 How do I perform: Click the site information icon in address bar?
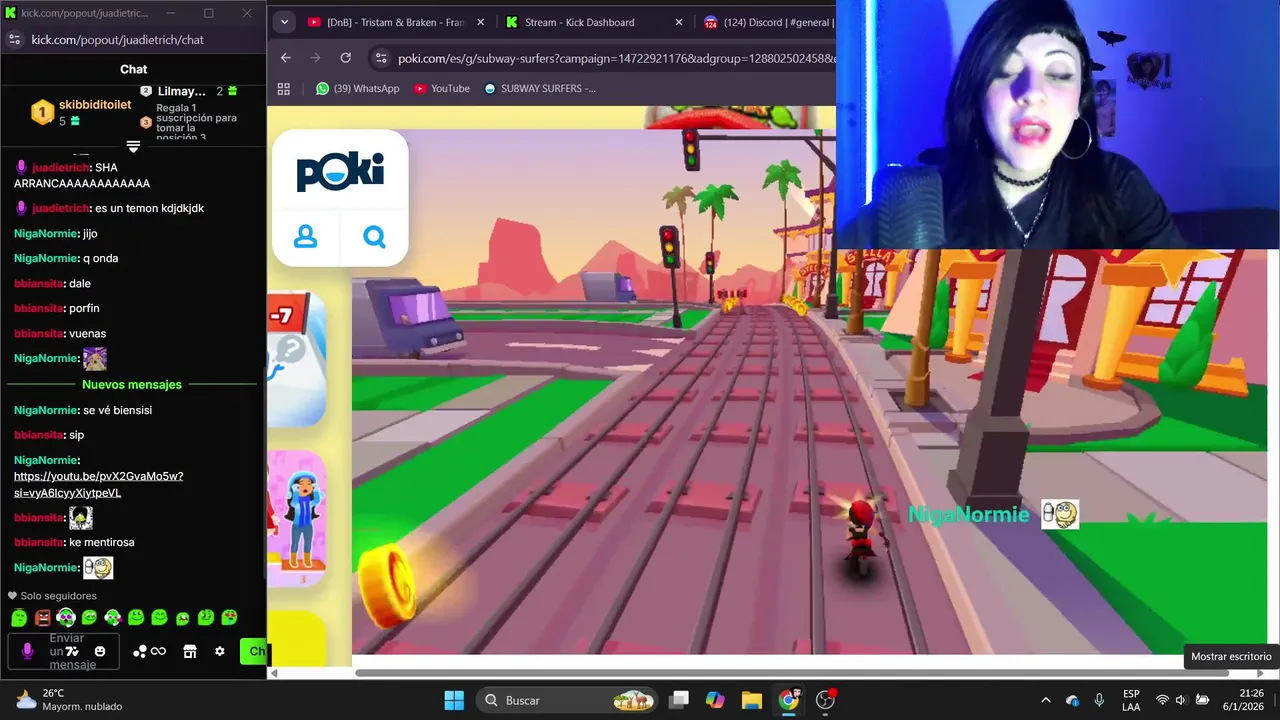[x=381, y=58]
